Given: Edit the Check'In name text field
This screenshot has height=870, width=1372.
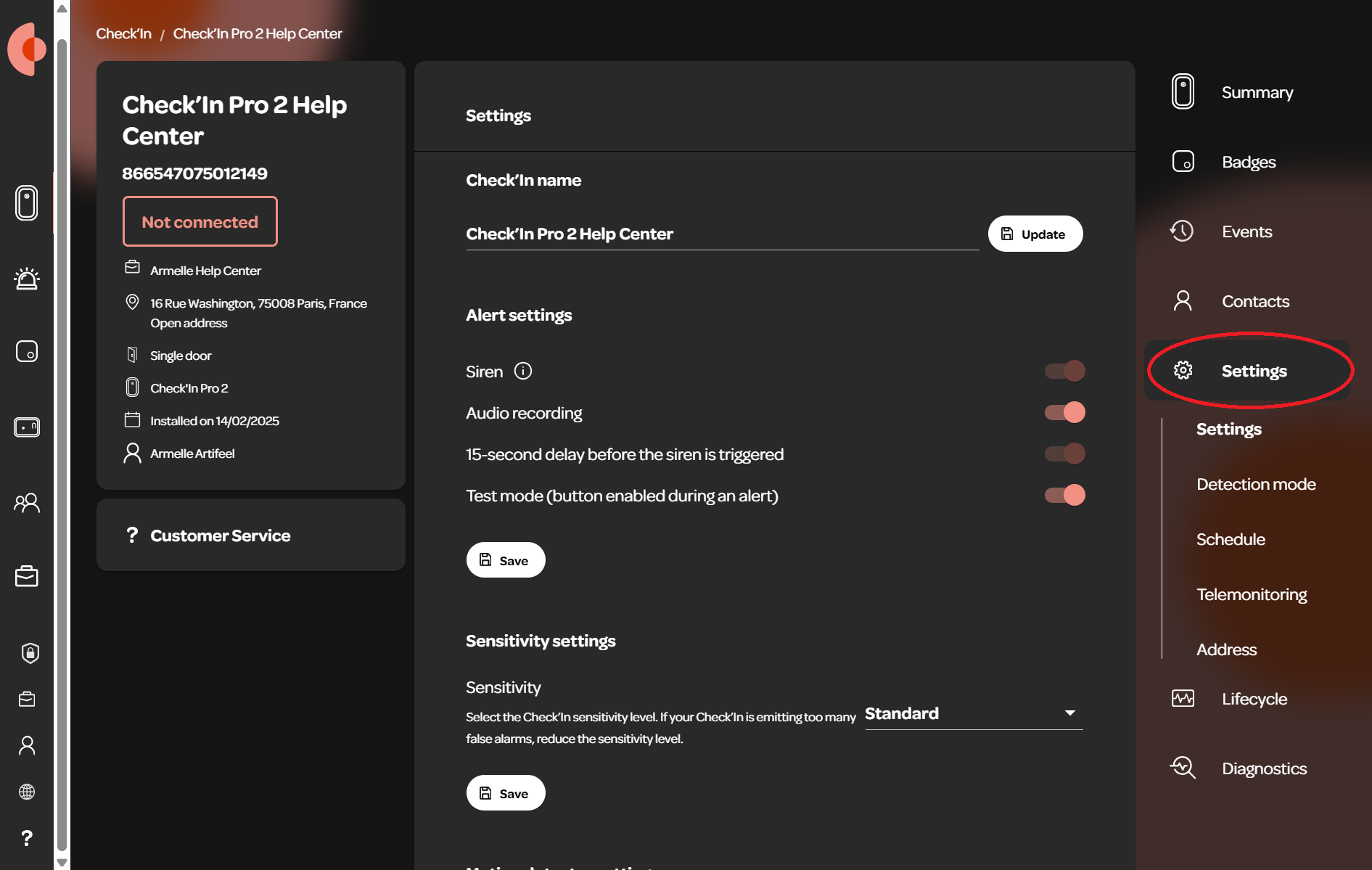Looking at the screenshot, I should point(723,234).
